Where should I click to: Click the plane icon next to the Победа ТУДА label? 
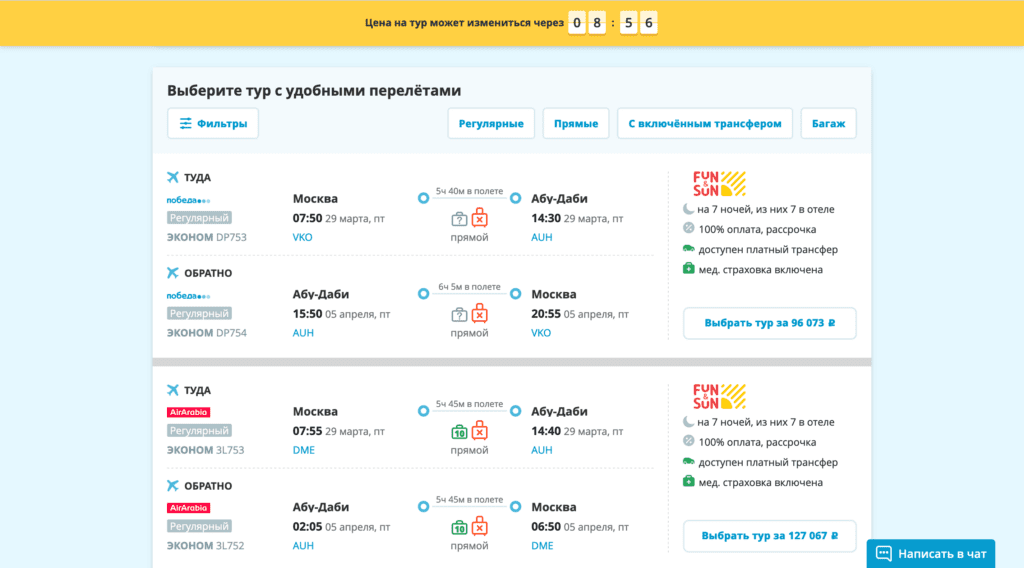pos(172,177)
